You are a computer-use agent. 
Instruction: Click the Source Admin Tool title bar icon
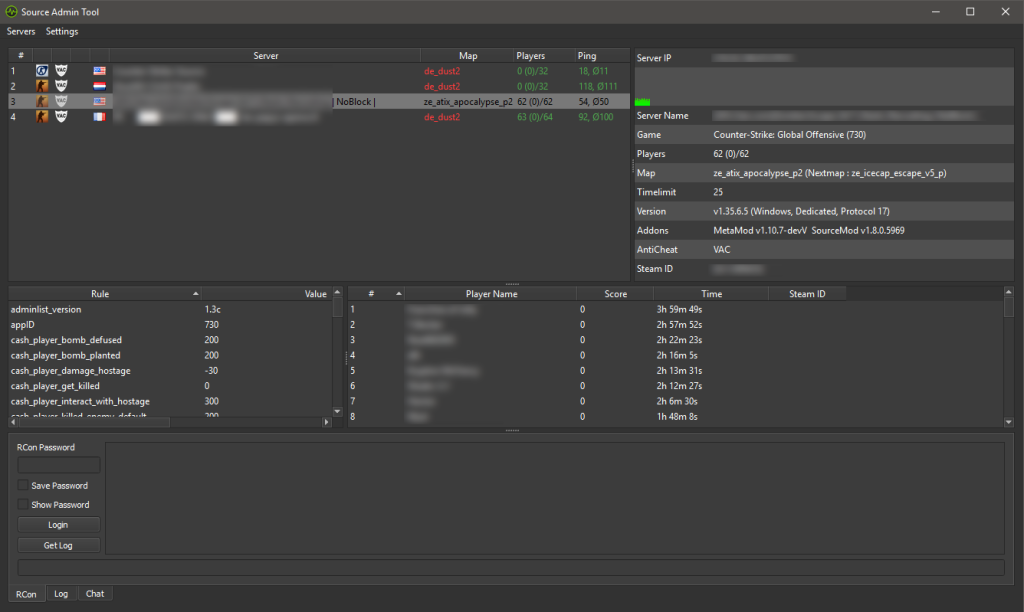click(11, 12)
